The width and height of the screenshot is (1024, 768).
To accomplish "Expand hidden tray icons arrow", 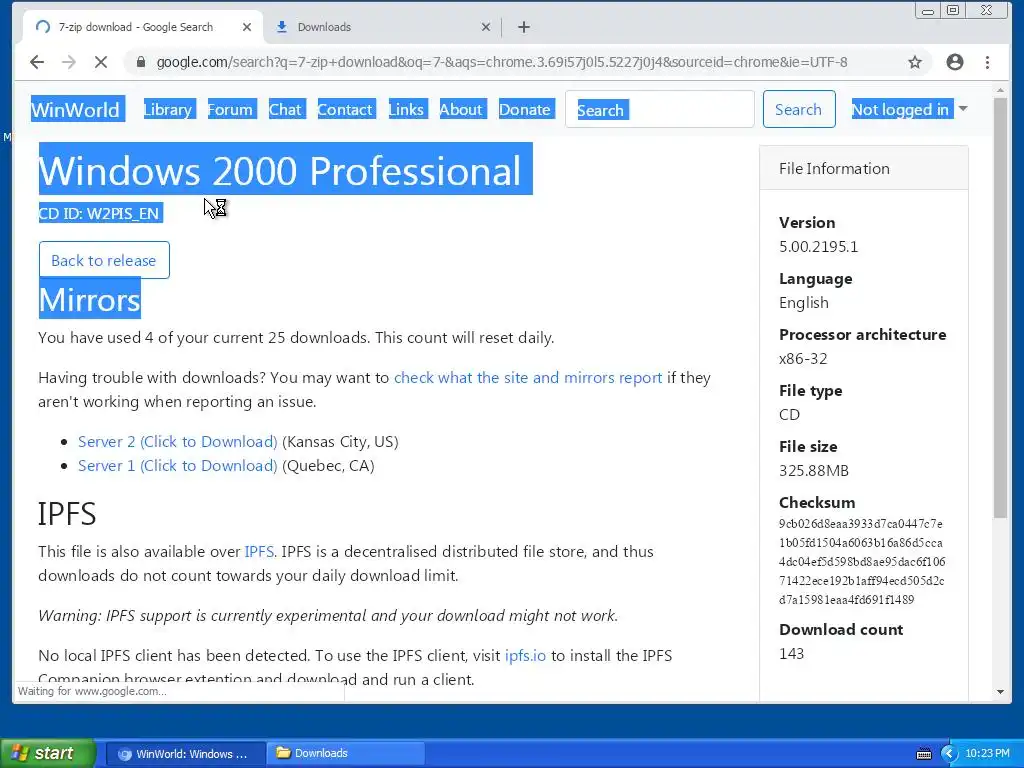I will pos(948,753).
